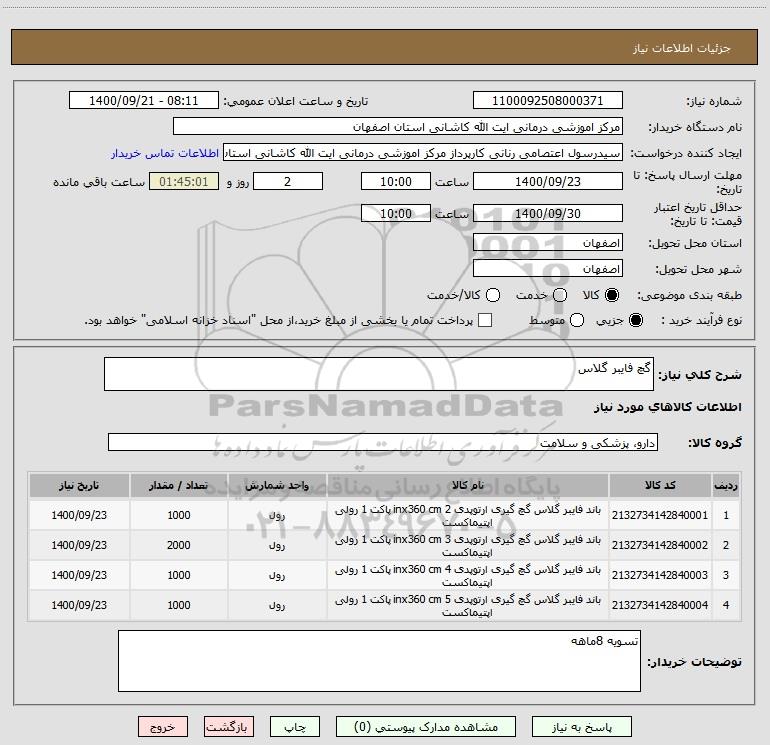Image resolution: width=770 pixels, height=745 pixels.
Task: Select the کالا/خدمت radio button
Action: (x=493, y=295)
